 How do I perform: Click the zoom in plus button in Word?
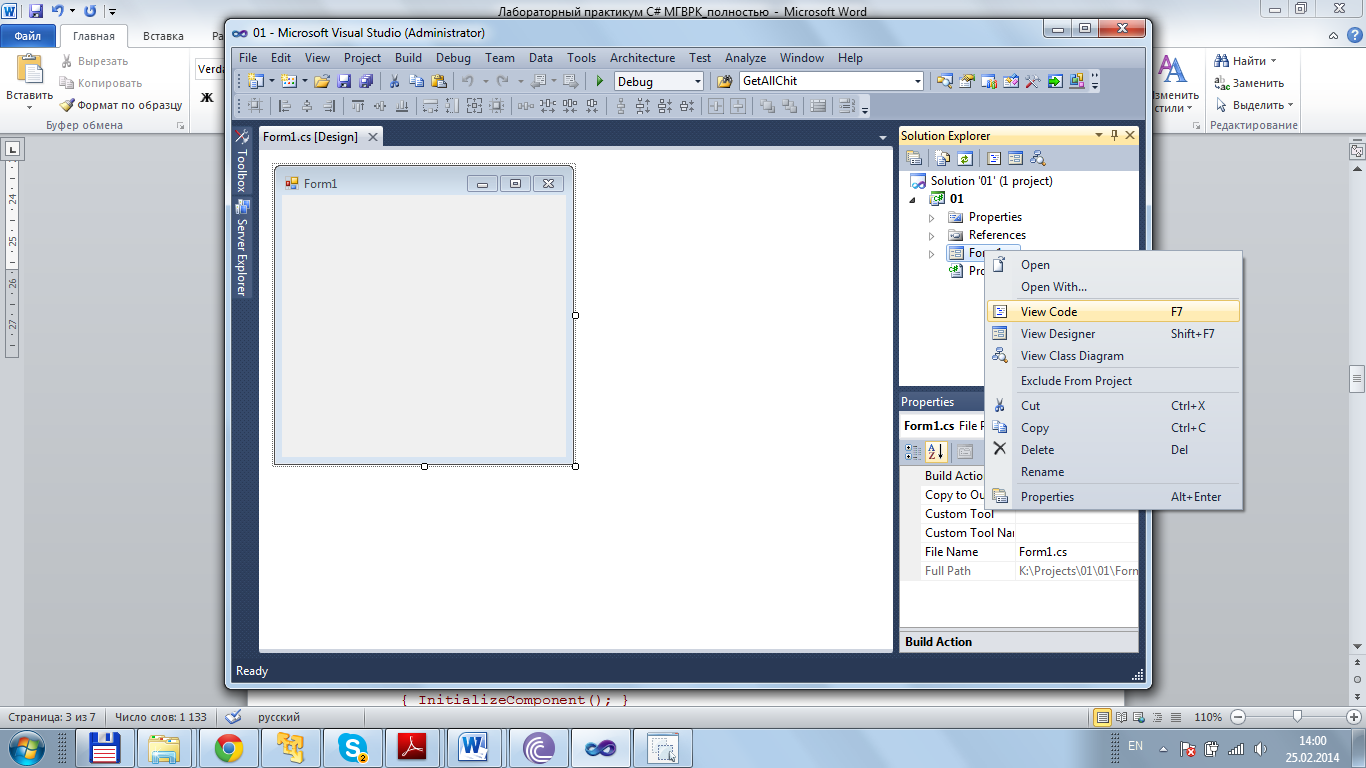pos(1353,717)
